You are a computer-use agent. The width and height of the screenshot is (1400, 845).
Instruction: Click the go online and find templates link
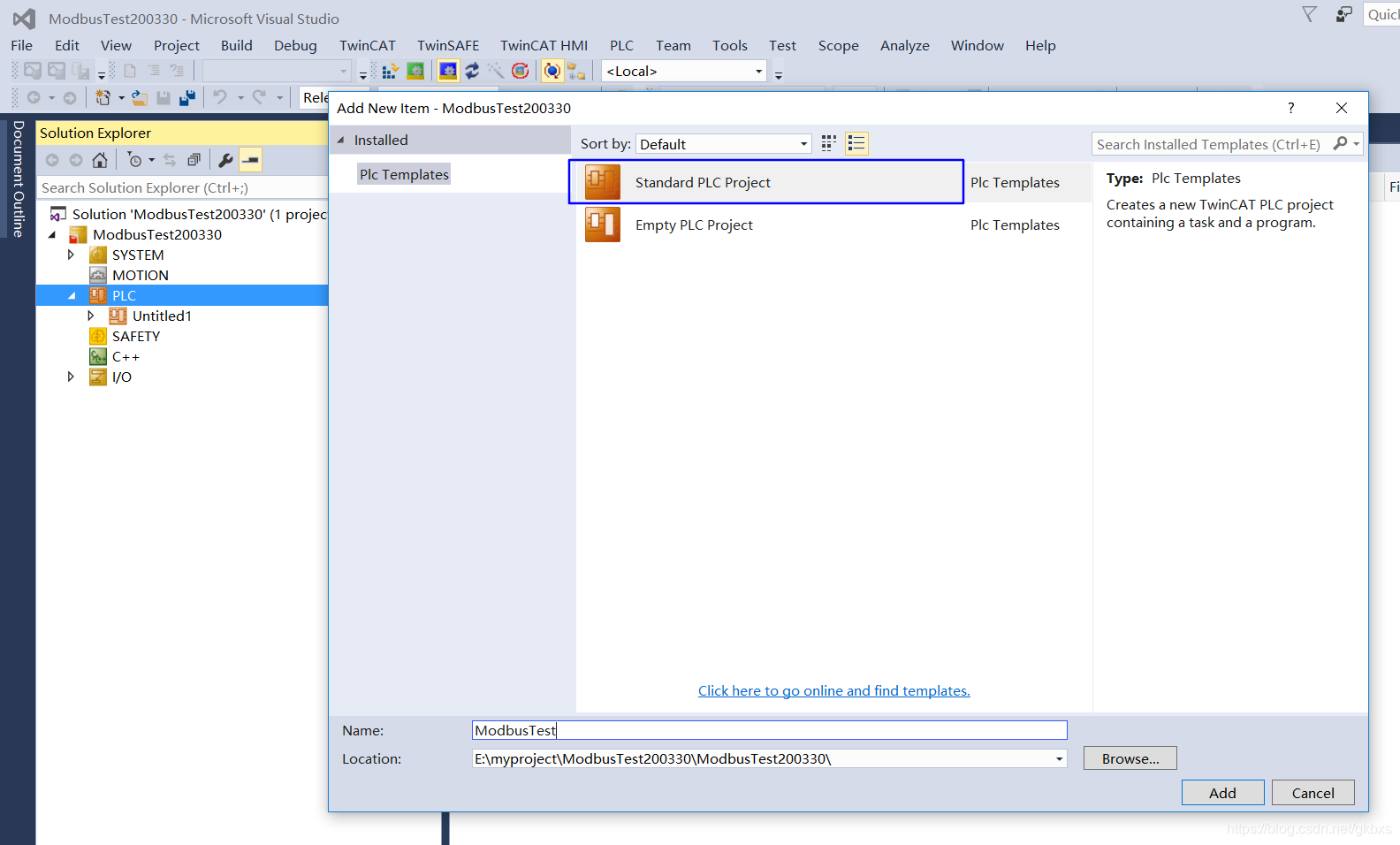(834, 690)
